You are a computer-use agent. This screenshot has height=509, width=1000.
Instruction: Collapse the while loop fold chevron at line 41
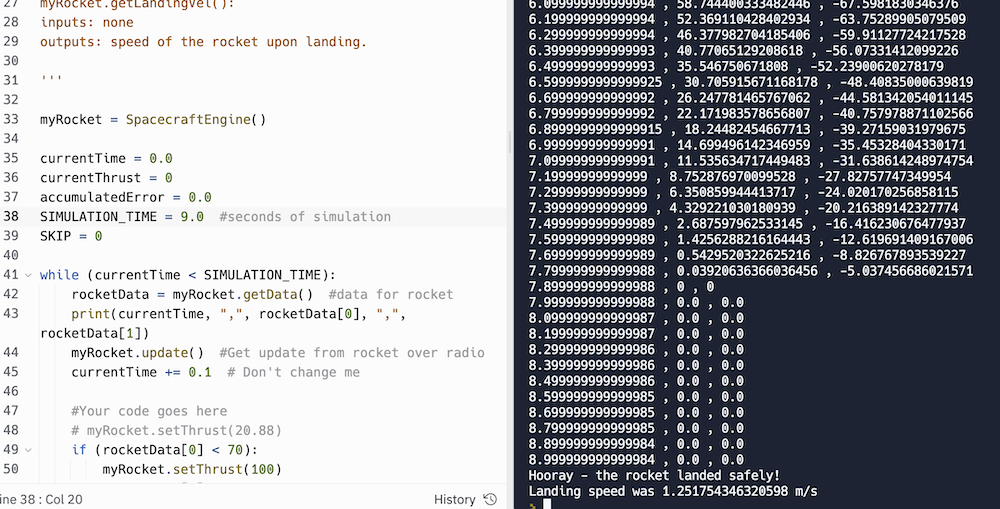tap(28, 275)
